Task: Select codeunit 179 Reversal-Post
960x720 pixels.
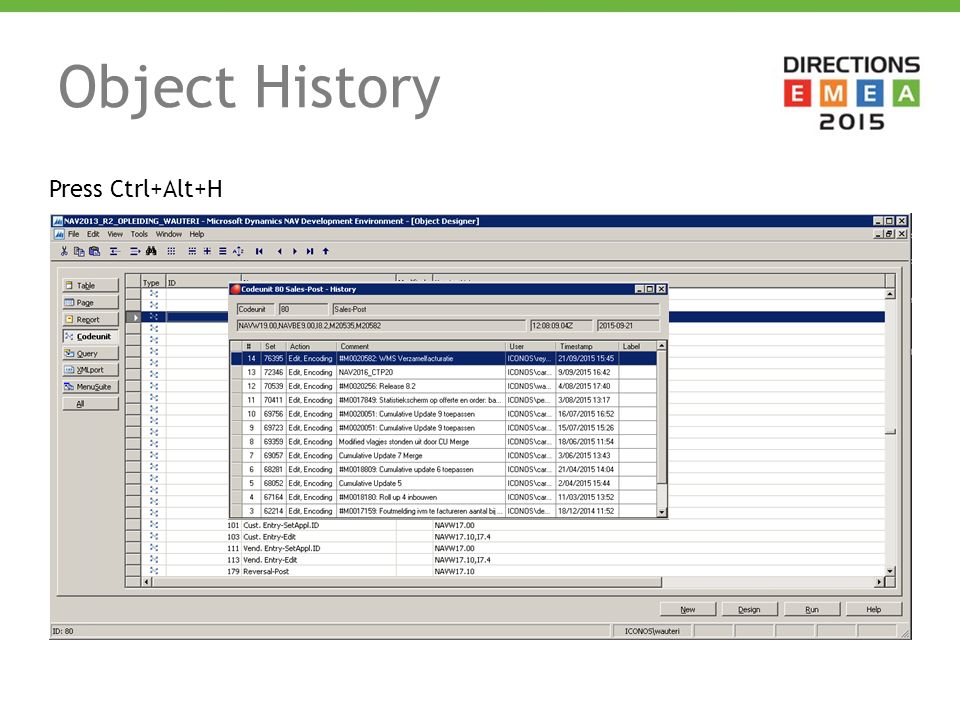Action: [505, 571]
